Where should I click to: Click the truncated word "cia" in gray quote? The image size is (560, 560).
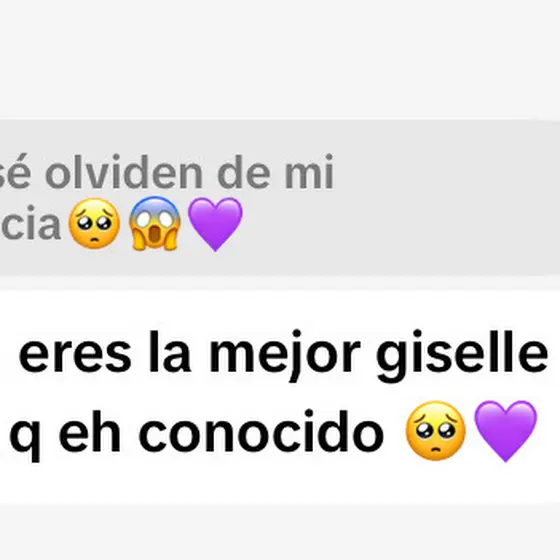click(30, 223)
